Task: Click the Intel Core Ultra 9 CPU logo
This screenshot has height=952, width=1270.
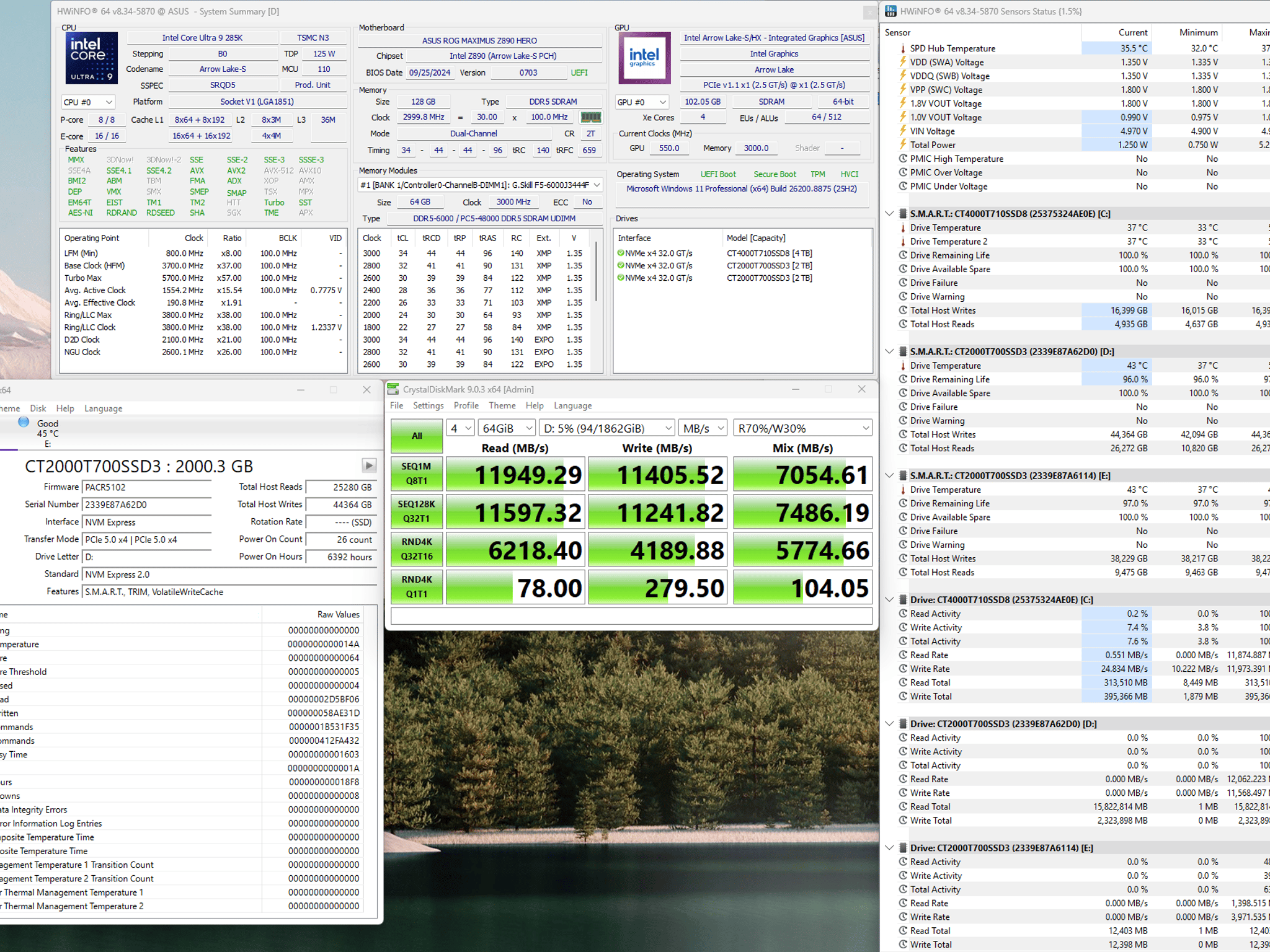Action: tap(92, 58)
